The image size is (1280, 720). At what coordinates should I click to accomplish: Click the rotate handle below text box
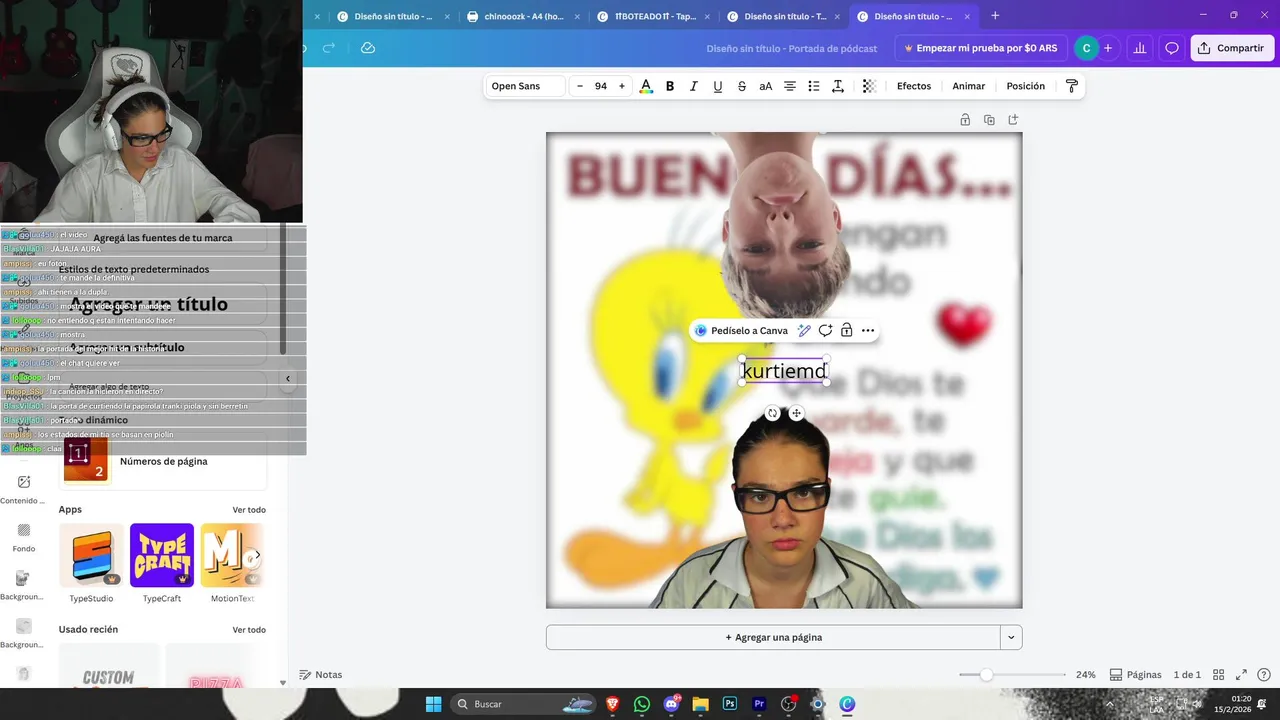pyautogui.click(x=773, y=413)
